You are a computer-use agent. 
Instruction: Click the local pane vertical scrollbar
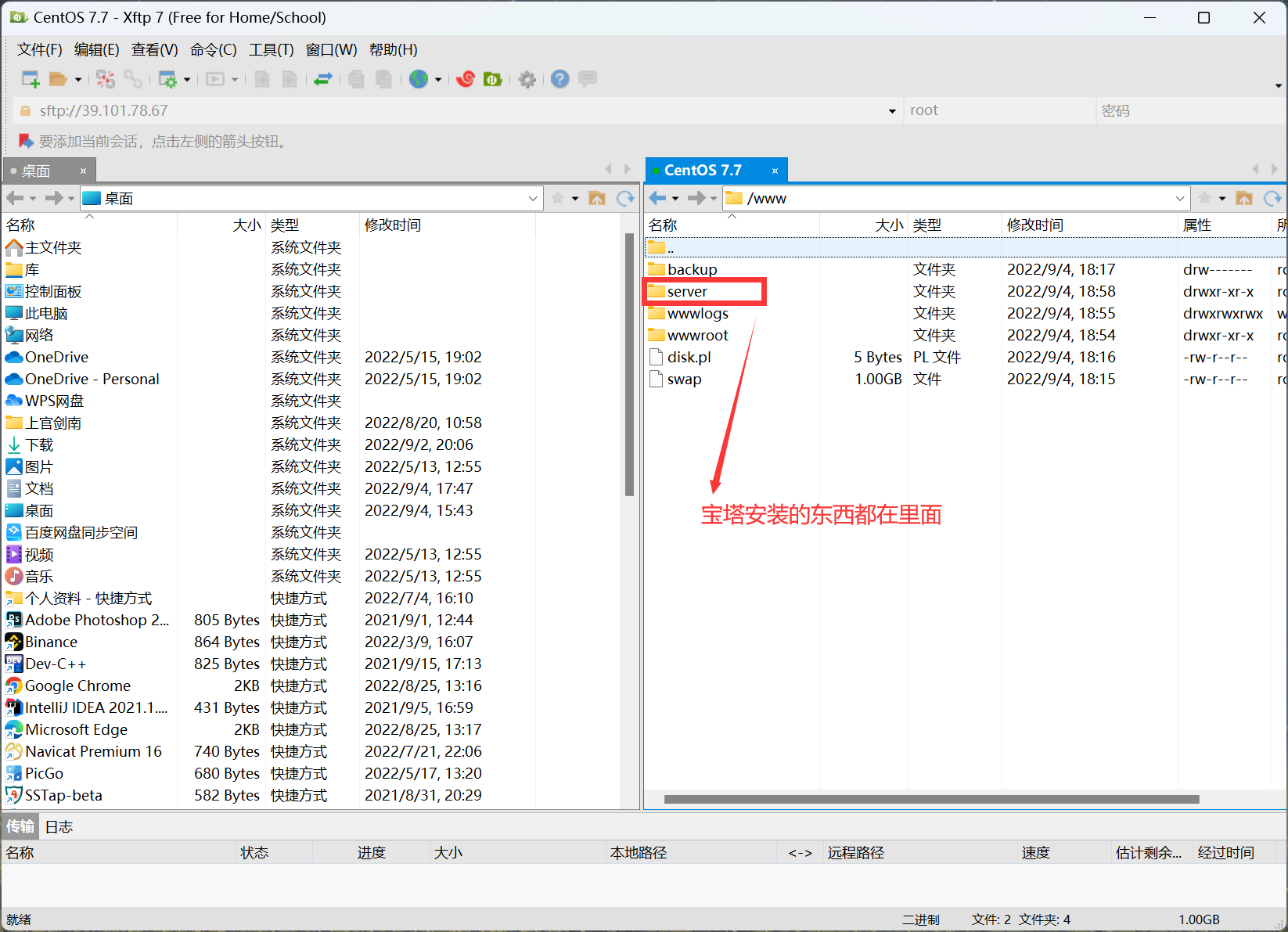[630, 365]
